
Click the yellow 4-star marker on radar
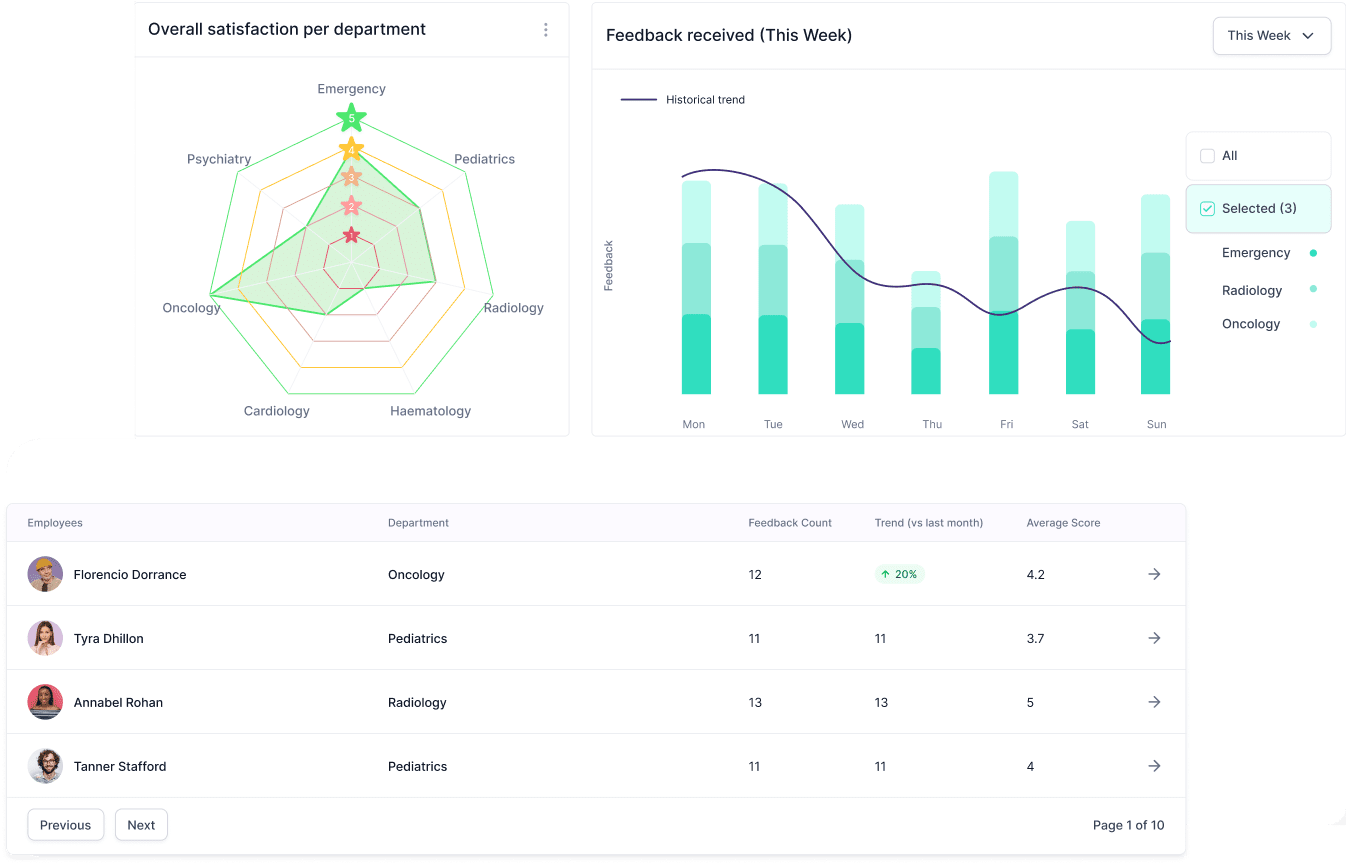tap(350, 150)
